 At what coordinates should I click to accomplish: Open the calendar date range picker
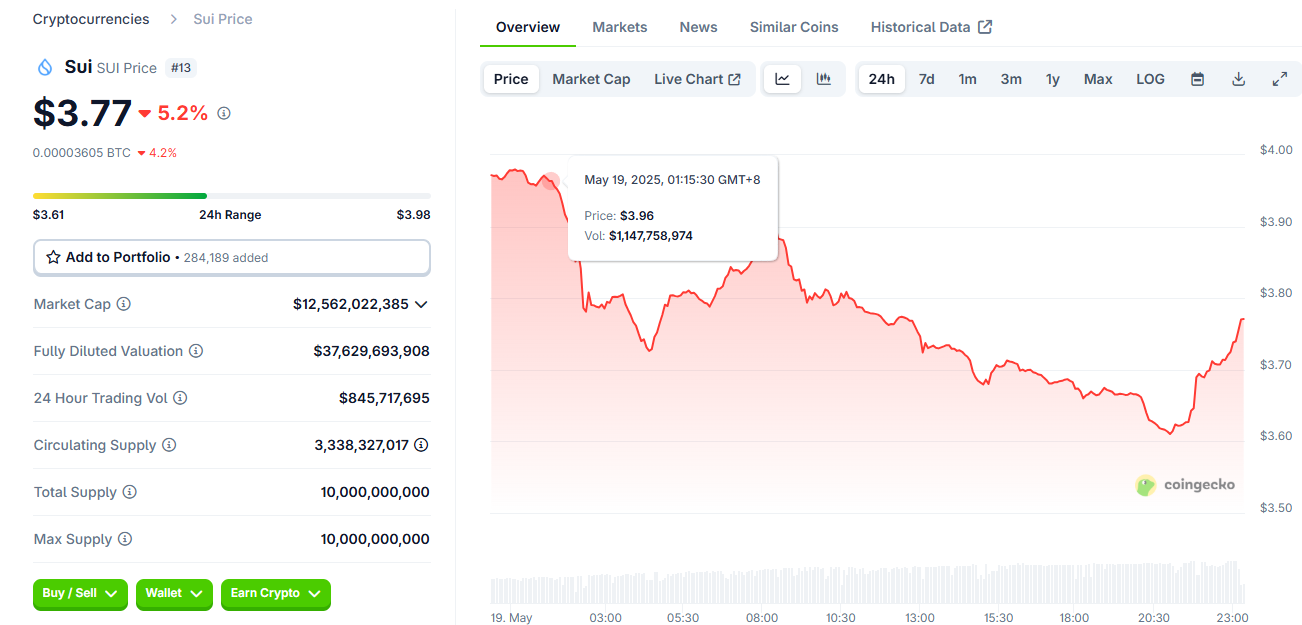point(1197,79)
